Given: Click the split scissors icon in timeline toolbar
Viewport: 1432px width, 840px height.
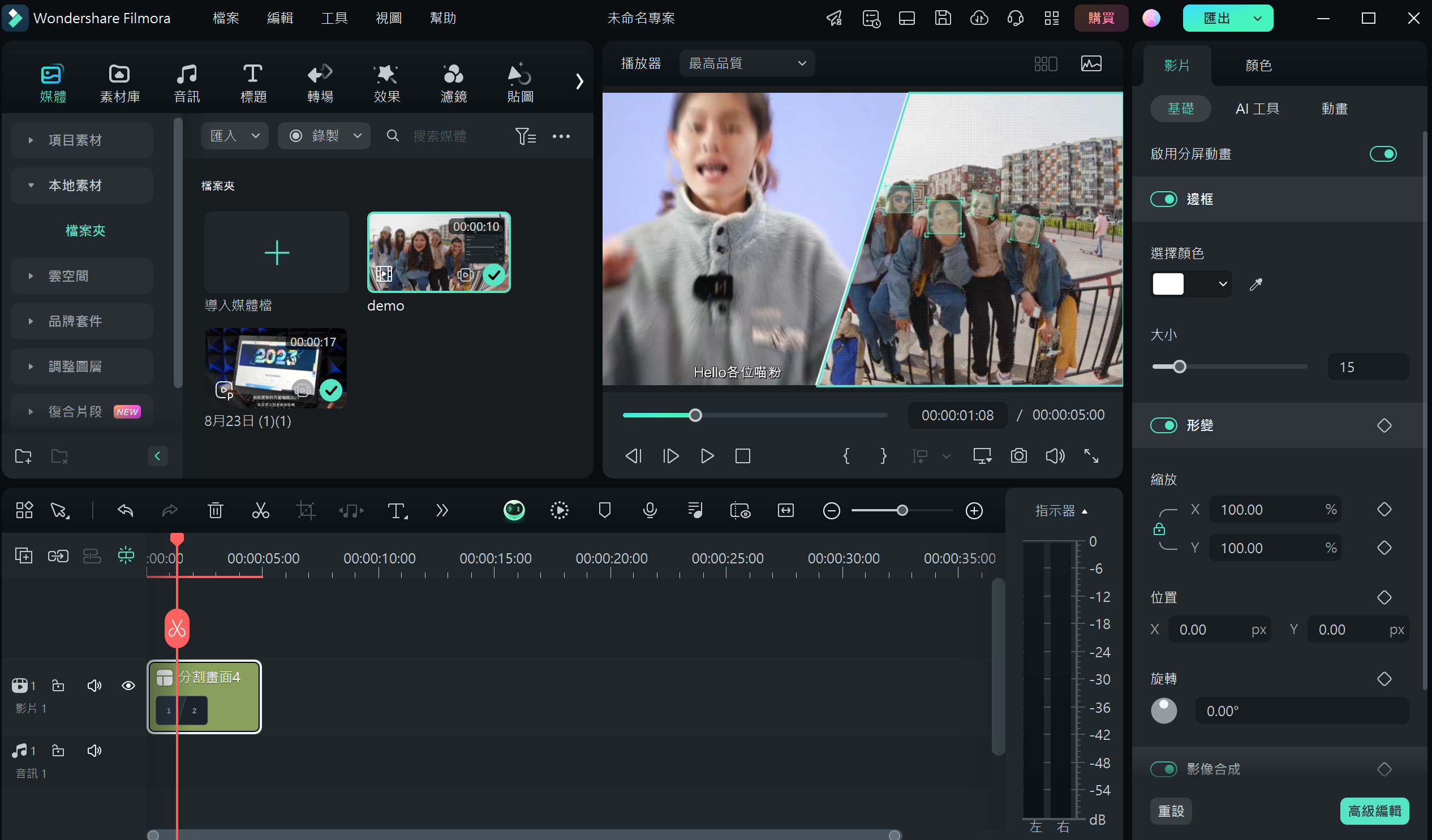Looking at the screenshot, I should 260,511.
